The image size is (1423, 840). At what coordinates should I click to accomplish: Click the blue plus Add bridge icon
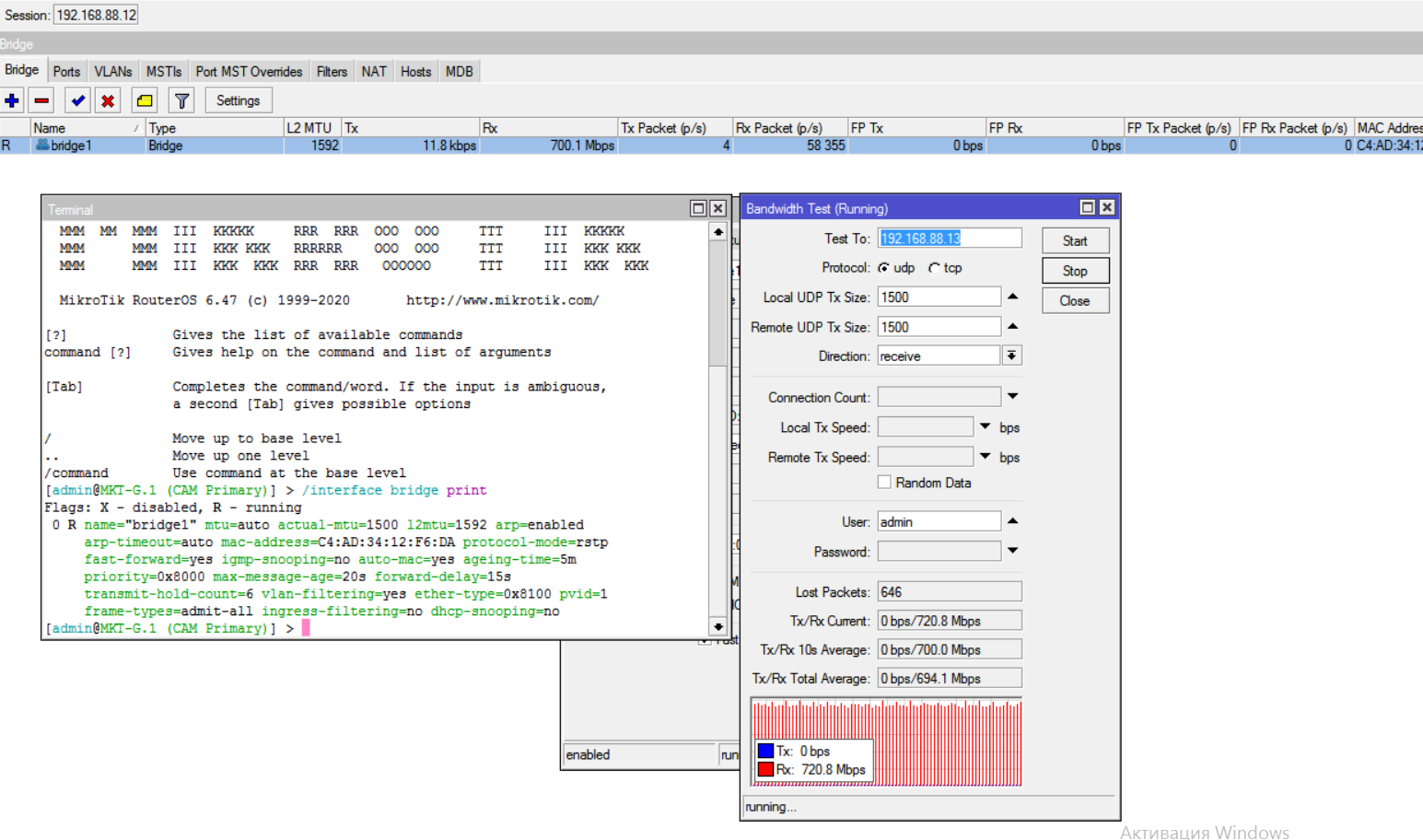coord(12,100)
